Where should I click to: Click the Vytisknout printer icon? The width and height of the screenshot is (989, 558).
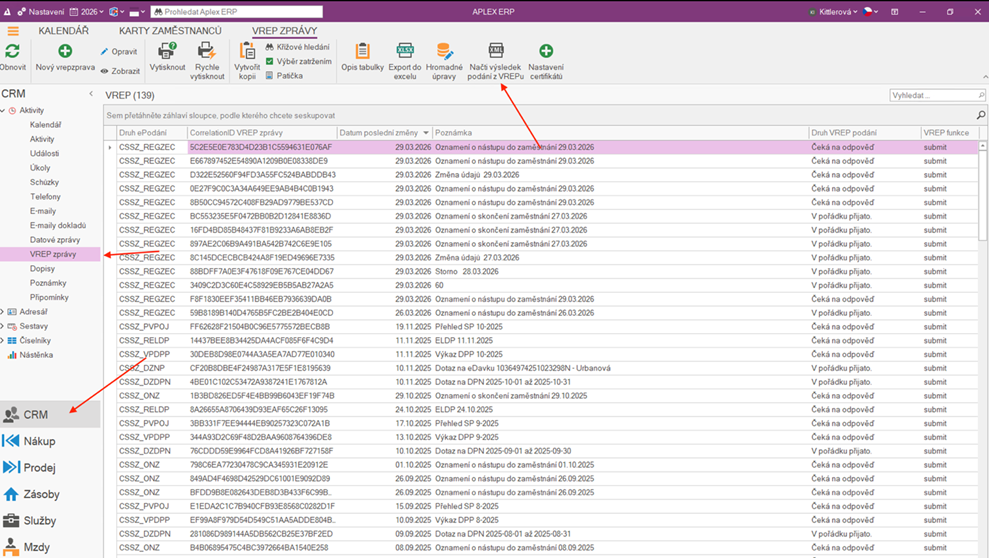167,51
